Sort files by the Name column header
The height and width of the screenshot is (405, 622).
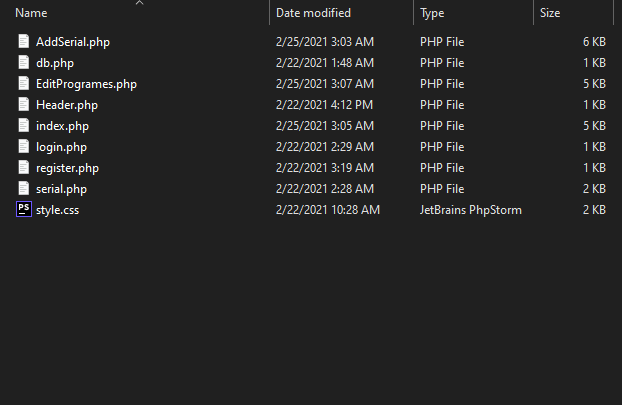coord(32,13)
